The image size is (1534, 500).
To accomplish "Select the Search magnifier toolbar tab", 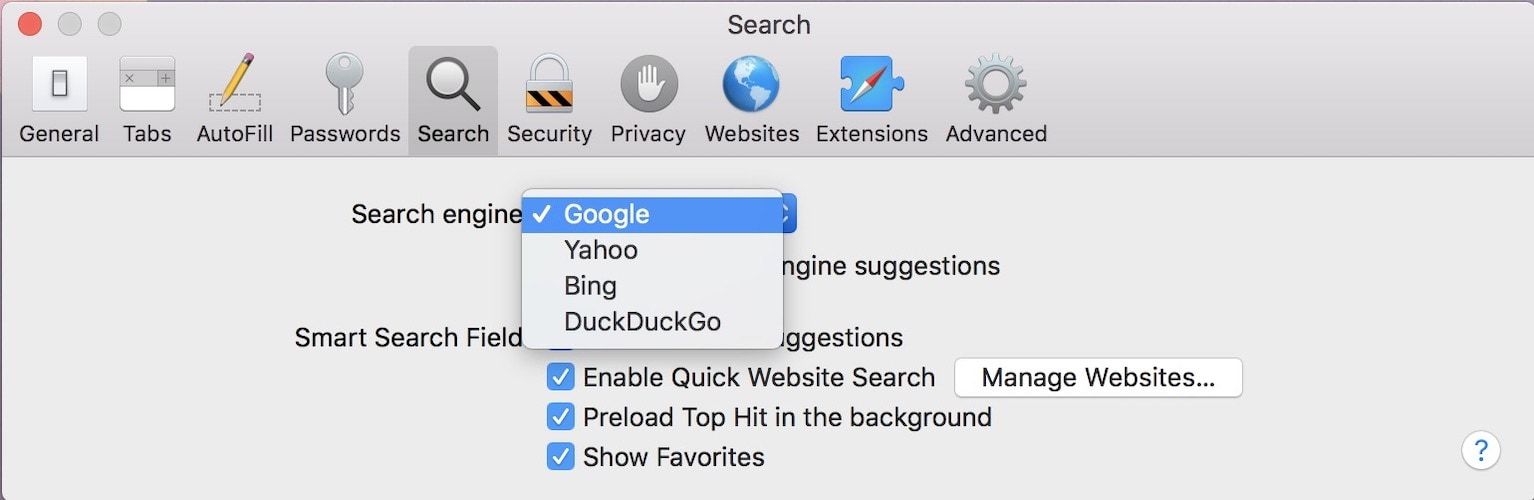I will [x=453, y=101].
